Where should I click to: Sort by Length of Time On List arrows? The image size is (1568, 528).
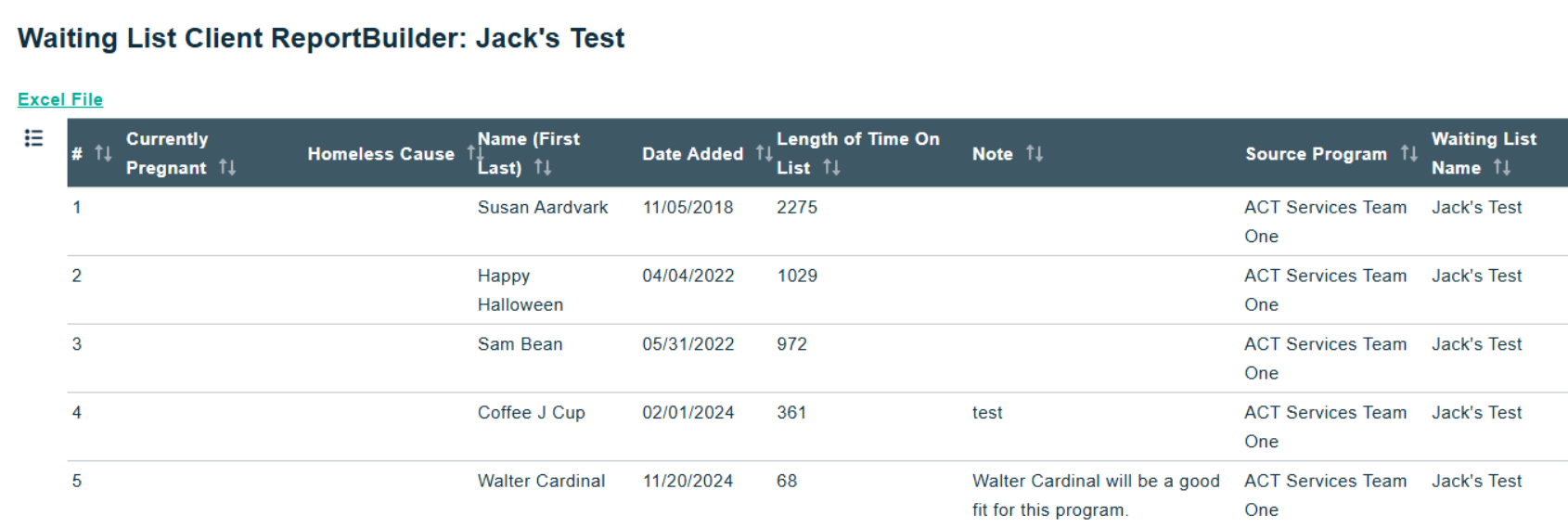pyautogui.click(x=831, y=167)
